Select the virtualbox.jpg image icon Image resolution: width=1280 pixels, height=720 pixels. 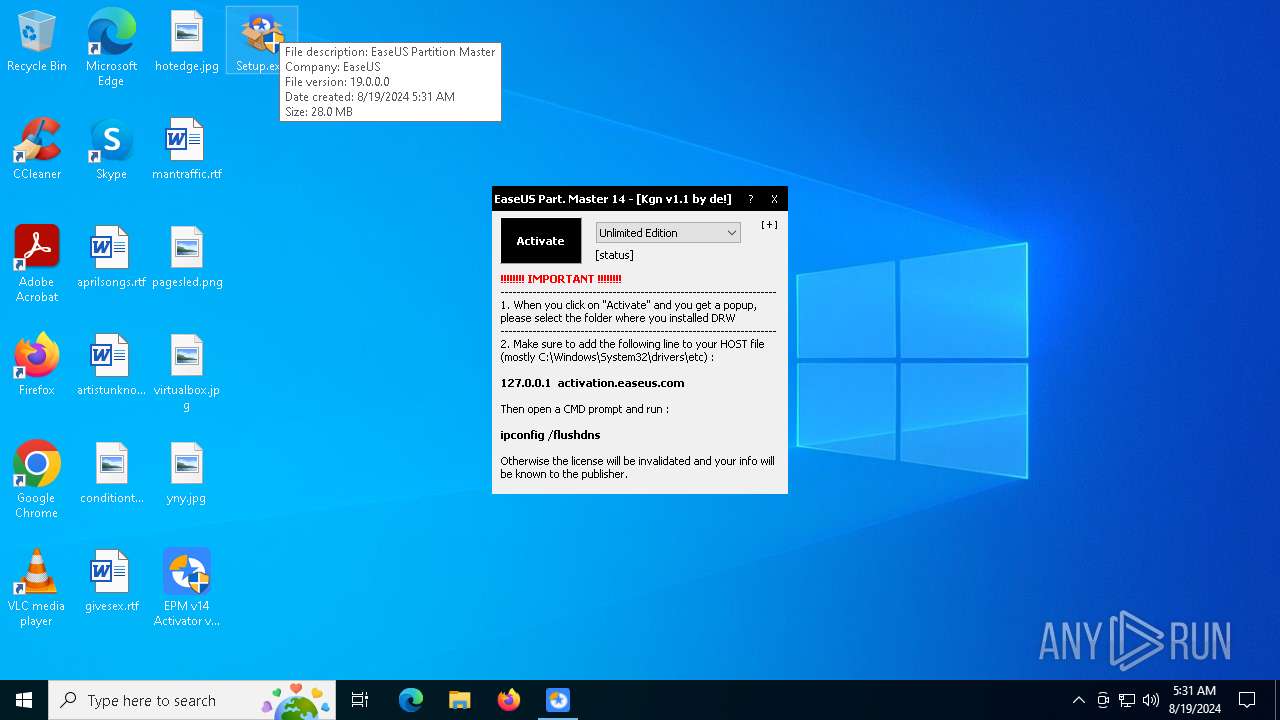click(x=187, y=373)
